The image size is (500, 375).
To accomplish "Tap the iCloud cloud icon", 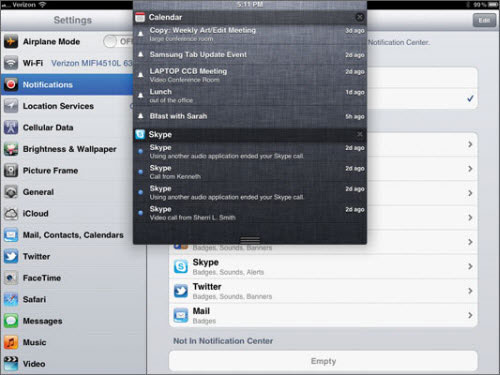I will [11, 213].
